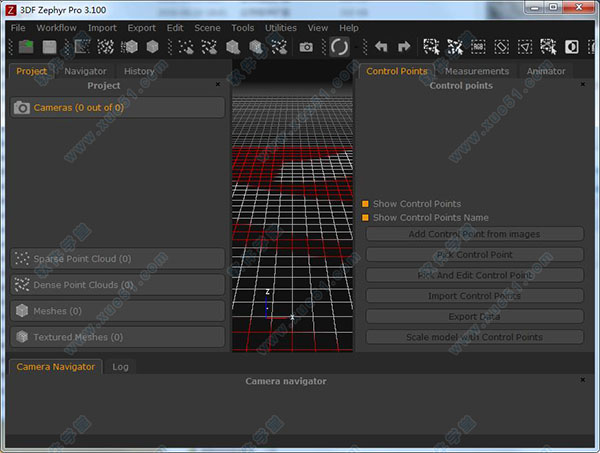Image resolution: width=600 pixels, height=453 pixels.
Task: Switch to the Navigator tab
Action: pos(85,71)
